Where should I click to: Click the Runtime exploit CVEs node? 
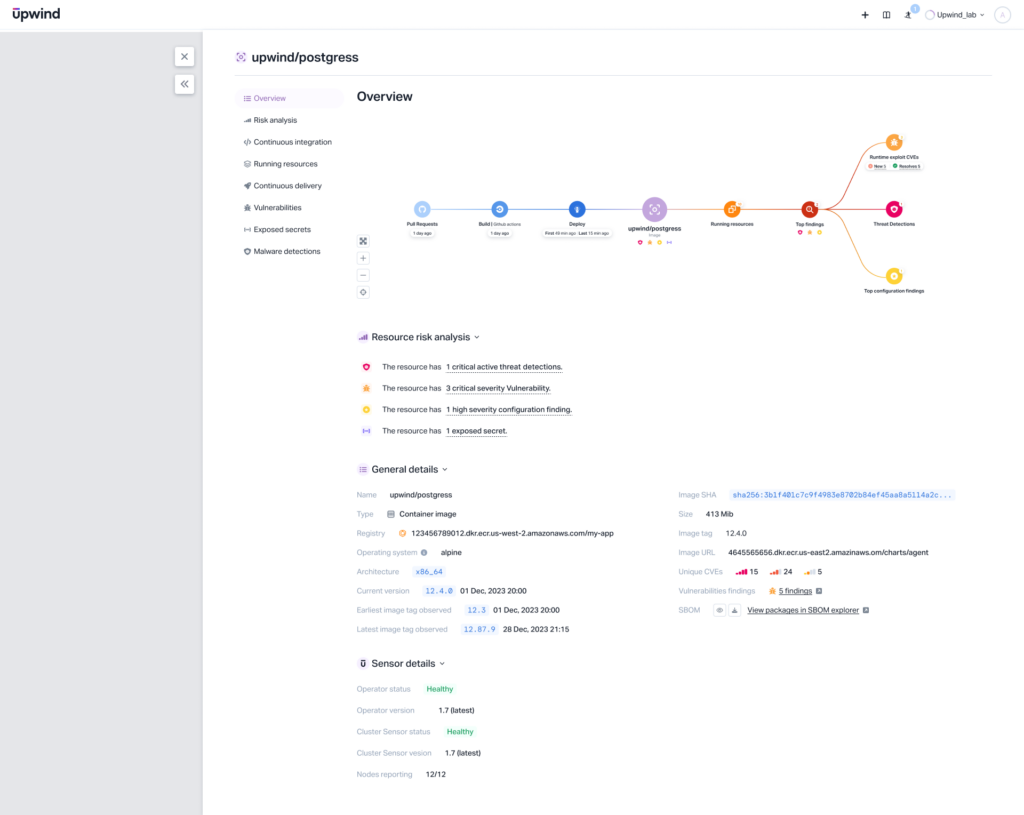(894, 142)
